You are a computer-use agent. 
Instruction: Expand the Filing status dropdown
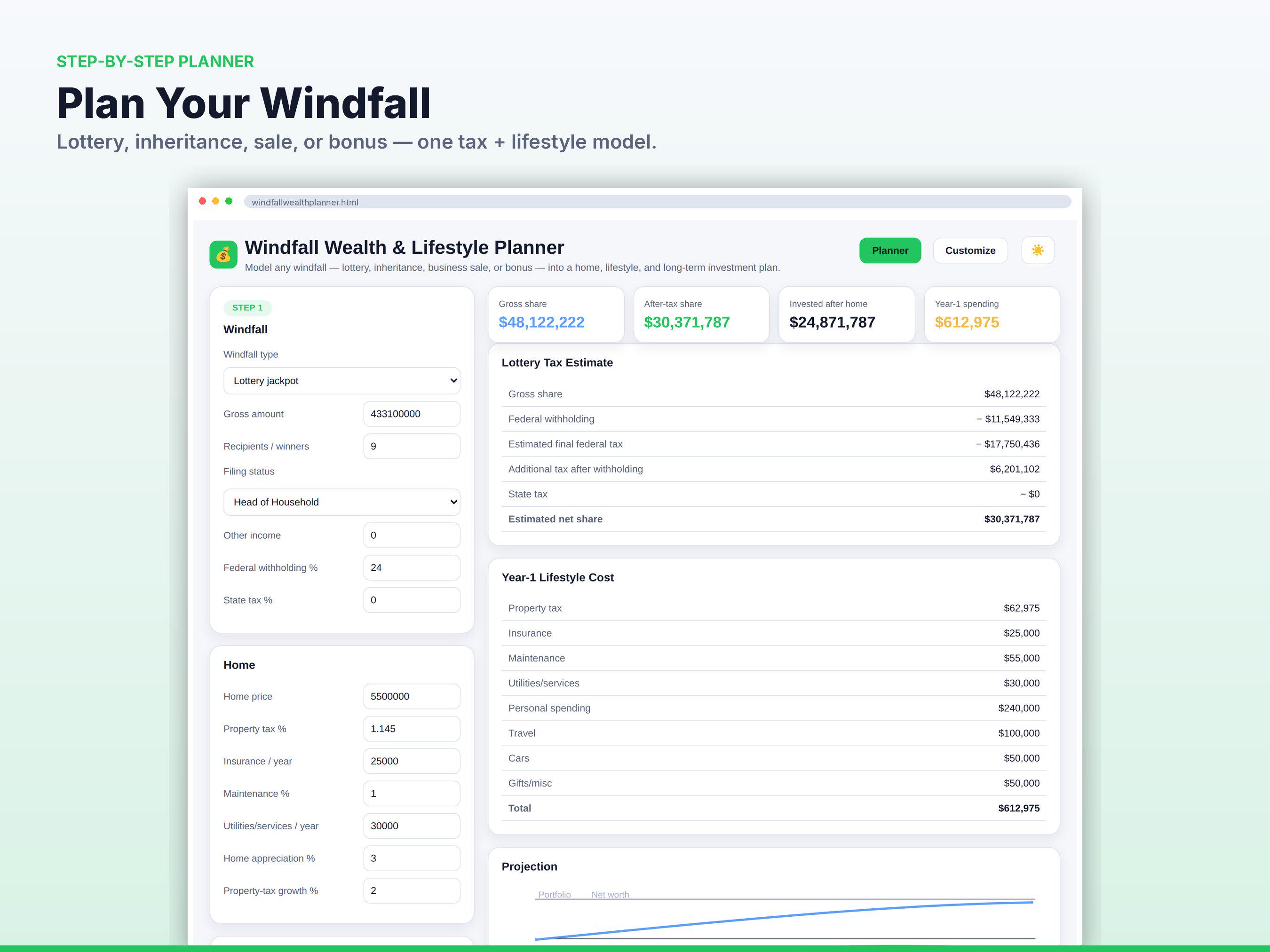tap(341, 502)
